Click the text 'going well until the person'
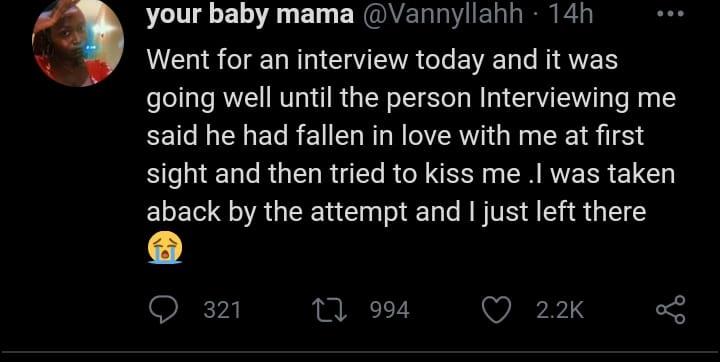This screenshot has width=720, height=362. 309,100
